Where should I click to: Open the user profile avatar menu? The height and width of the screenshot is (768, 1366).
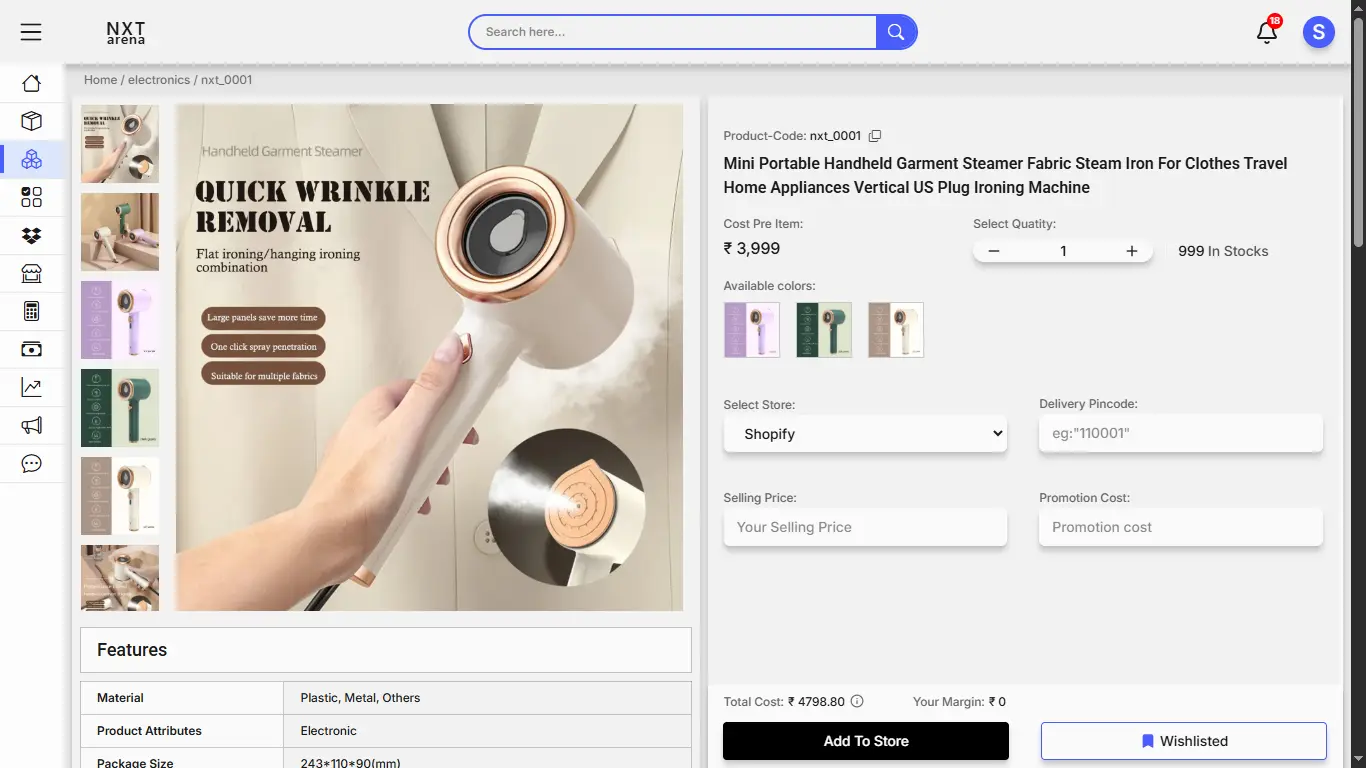click(x=1318, y=32)
